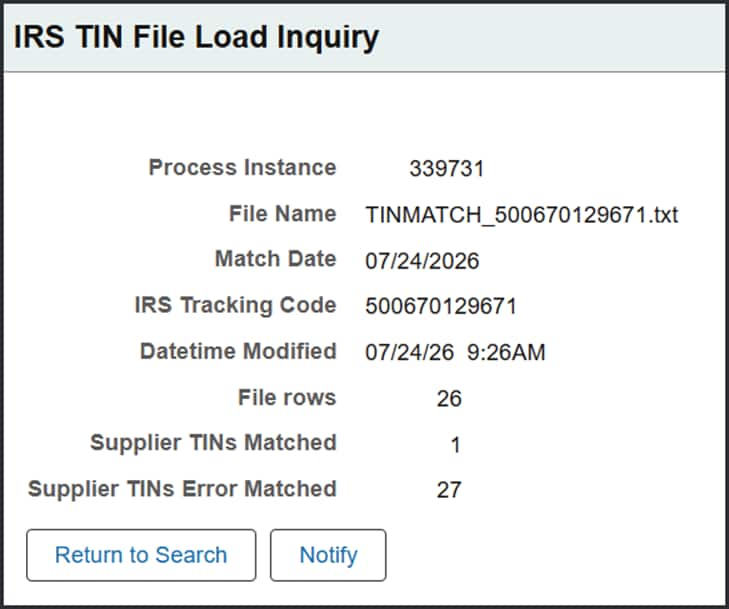This screenshot has width=729, height=609.
Task: Click the File rows label
Action: [x=287, y=397]
